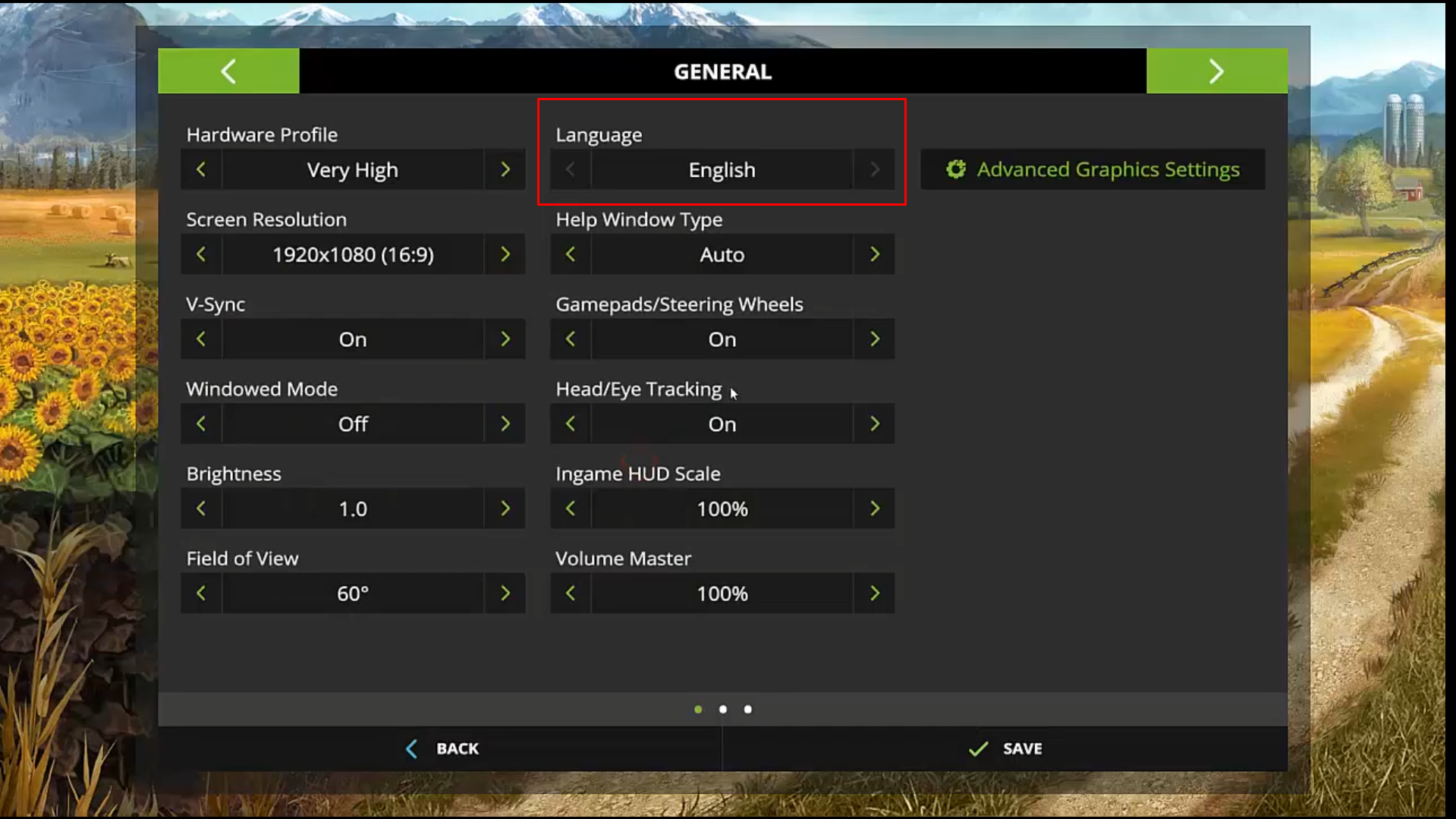Screen dimensions: 1456x819
Task: Click the GENERAL page title
Action: (722, 71)
